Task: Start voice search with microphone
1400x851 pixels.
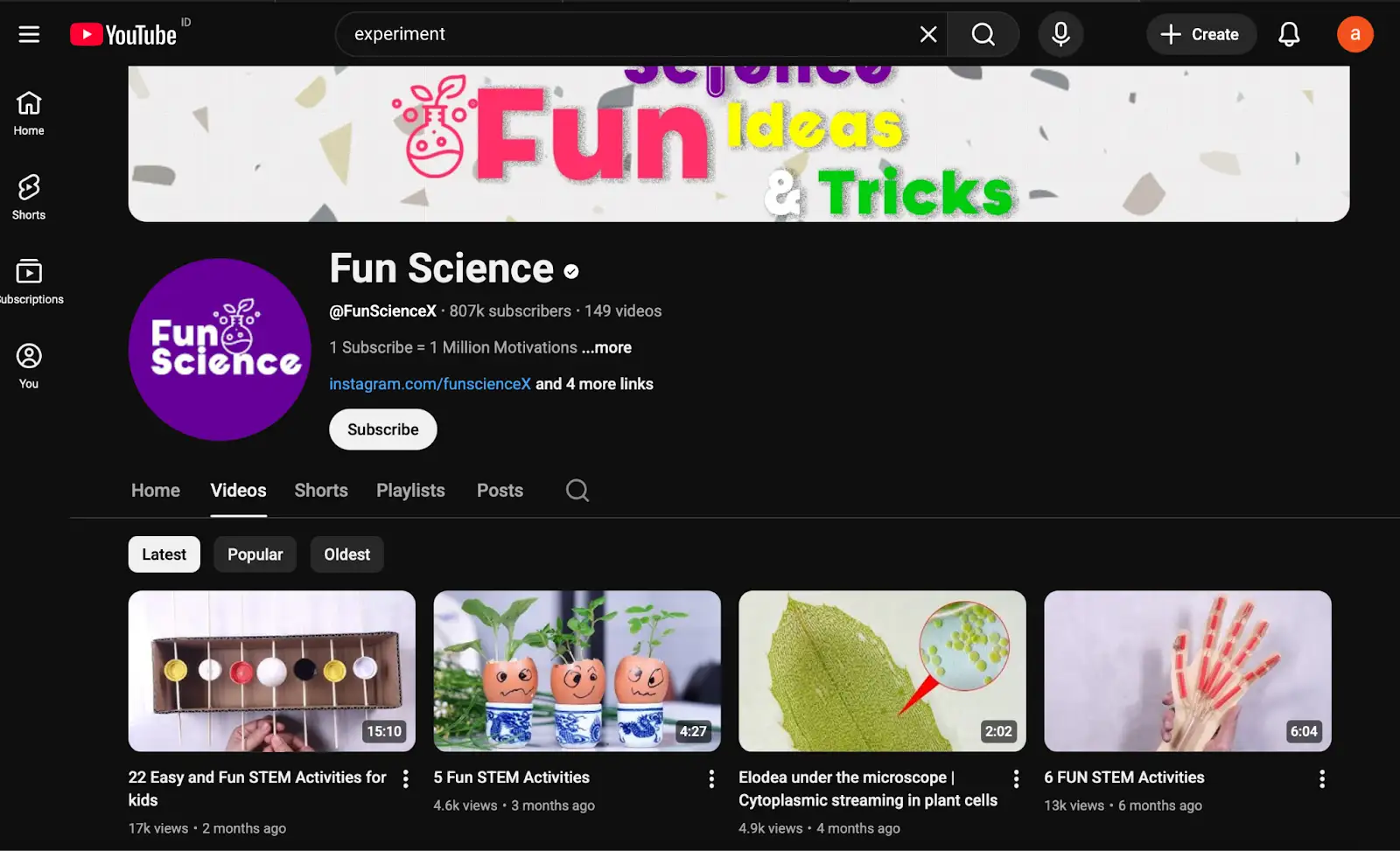Action: 1060,34
